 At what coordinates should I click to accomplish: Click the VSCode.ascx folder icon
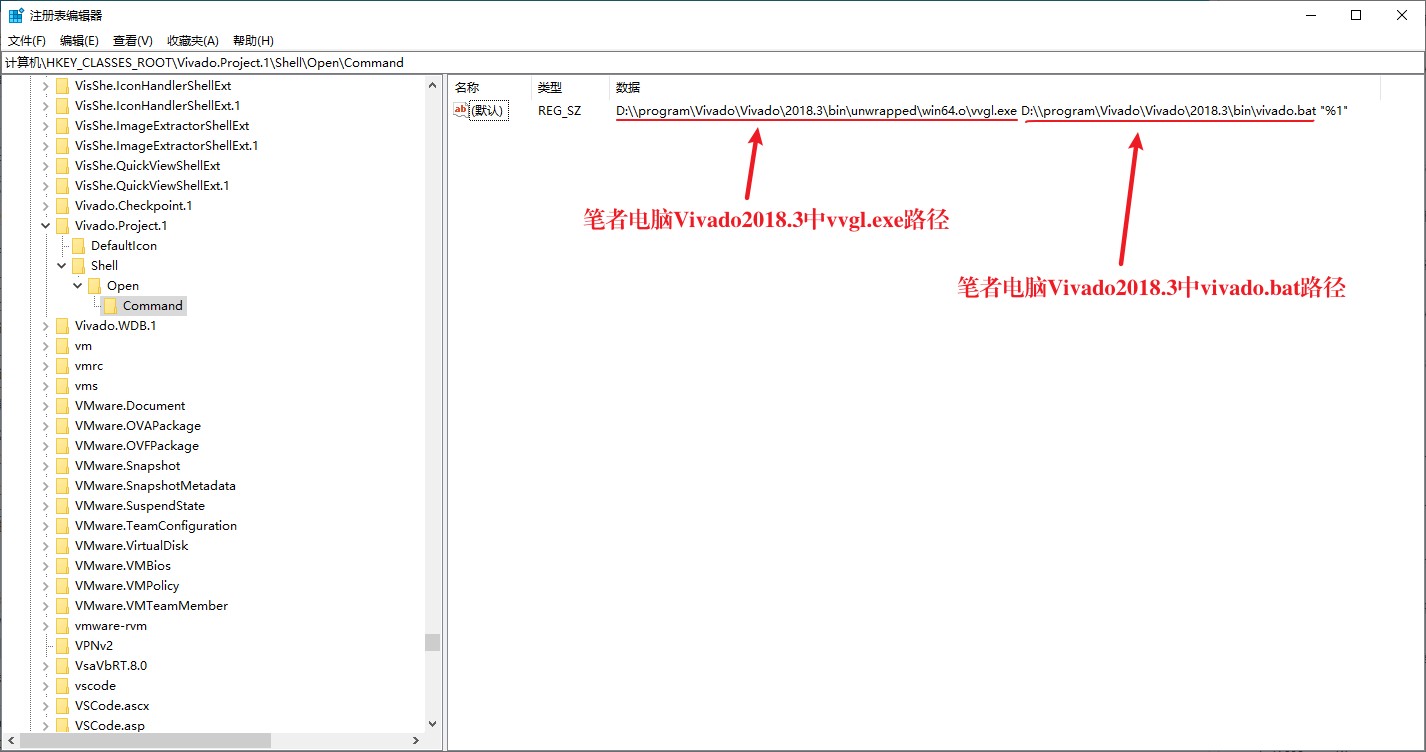(63, 706)
